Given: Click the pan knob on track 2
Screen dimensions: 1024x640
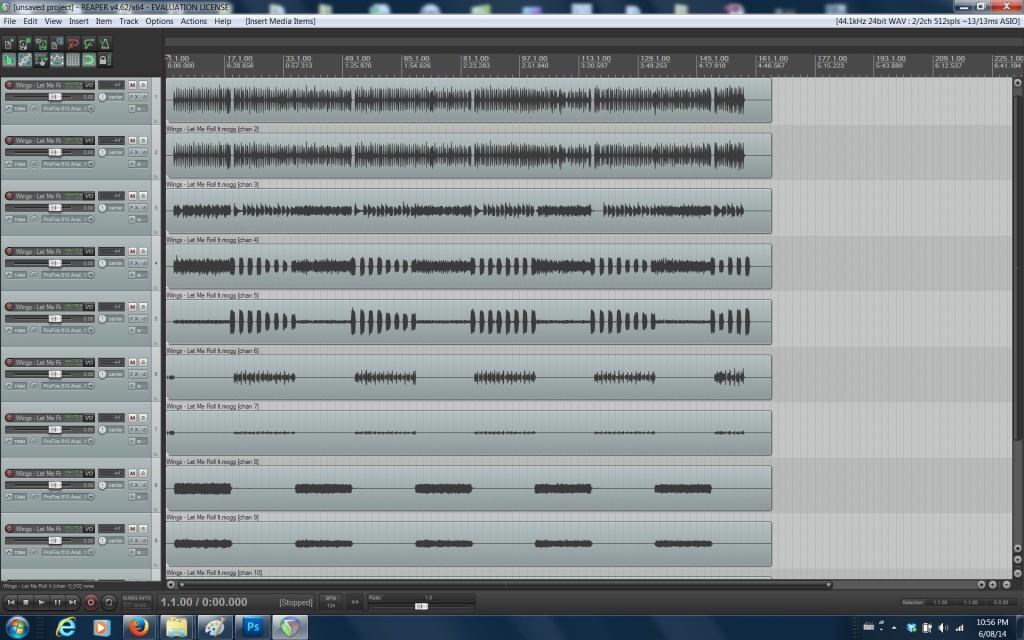Looking at the screenshot, I should (103, 152).
